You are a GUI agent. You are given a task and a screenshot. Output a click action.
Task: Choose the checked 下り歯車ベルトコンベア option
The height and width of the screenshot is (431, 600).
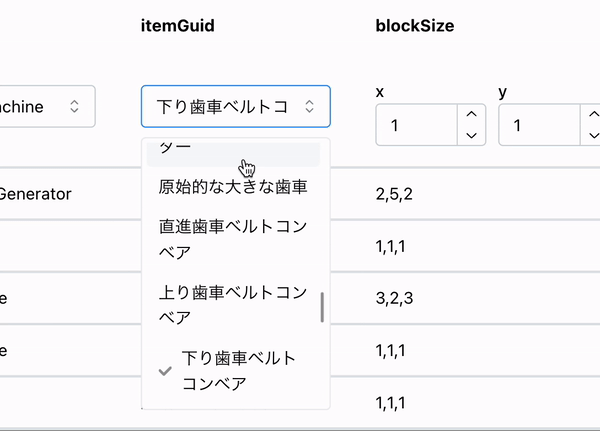coord(233,371)
